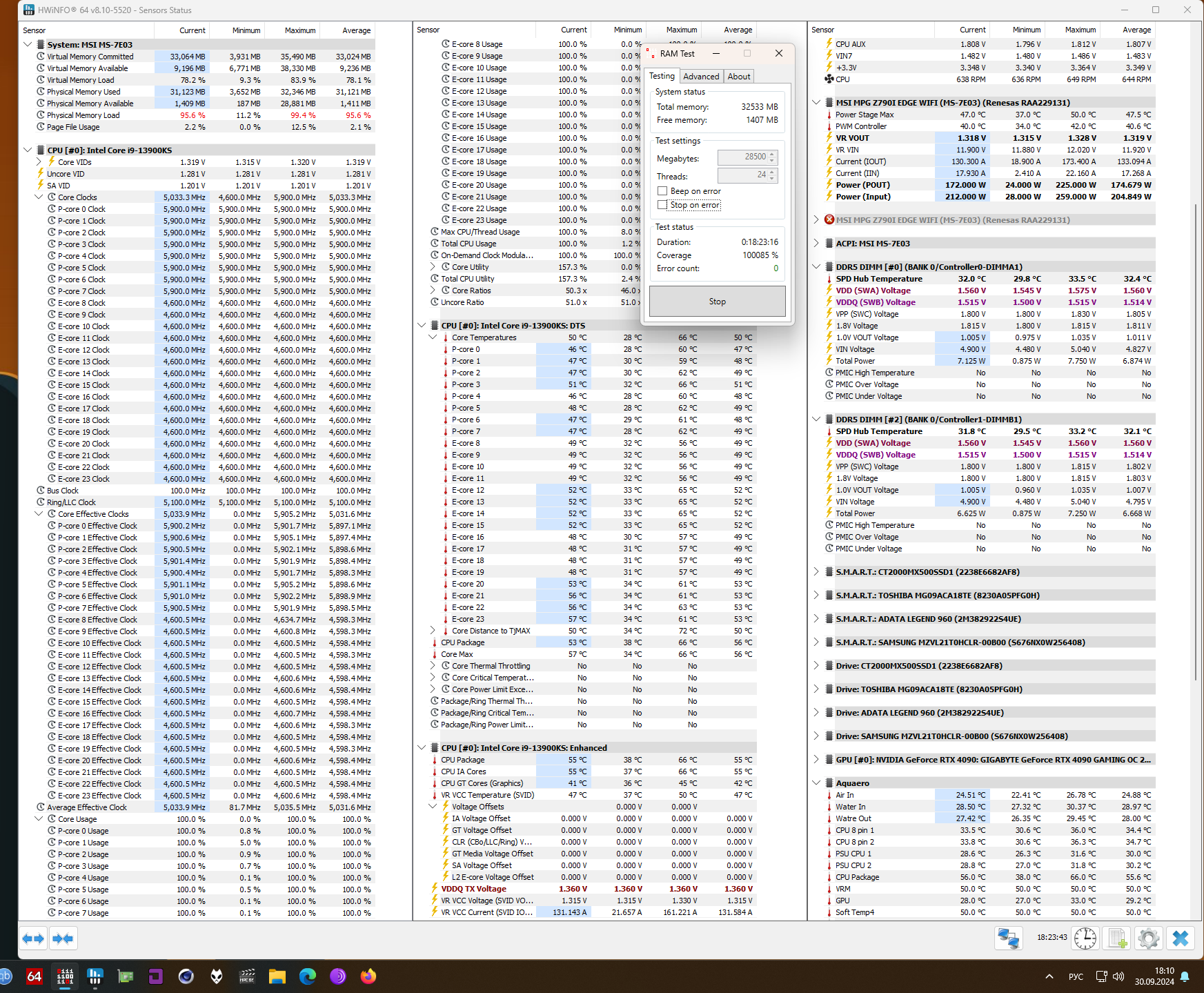Collapse the Core Effective Clocks tree
The height and width of the screenshot is (993, 1204).
pyautogui.click(x=39, y=514)
